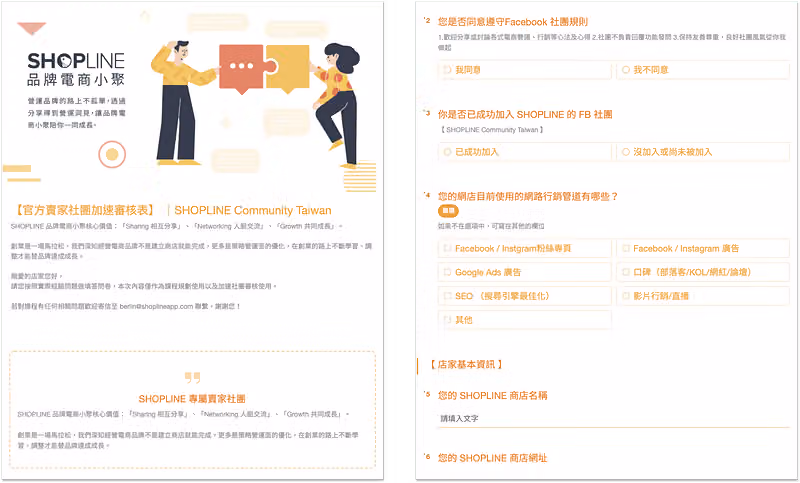Enable 影片行銷/直播 checkbox

703,296
